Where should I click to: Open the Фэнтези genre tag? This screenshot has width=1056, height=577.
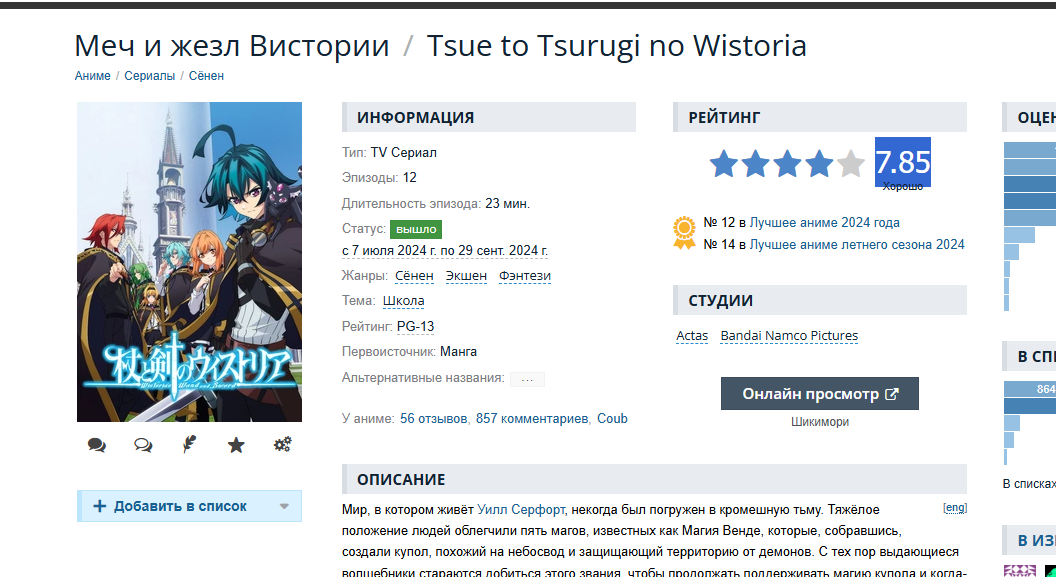point(525,276)
